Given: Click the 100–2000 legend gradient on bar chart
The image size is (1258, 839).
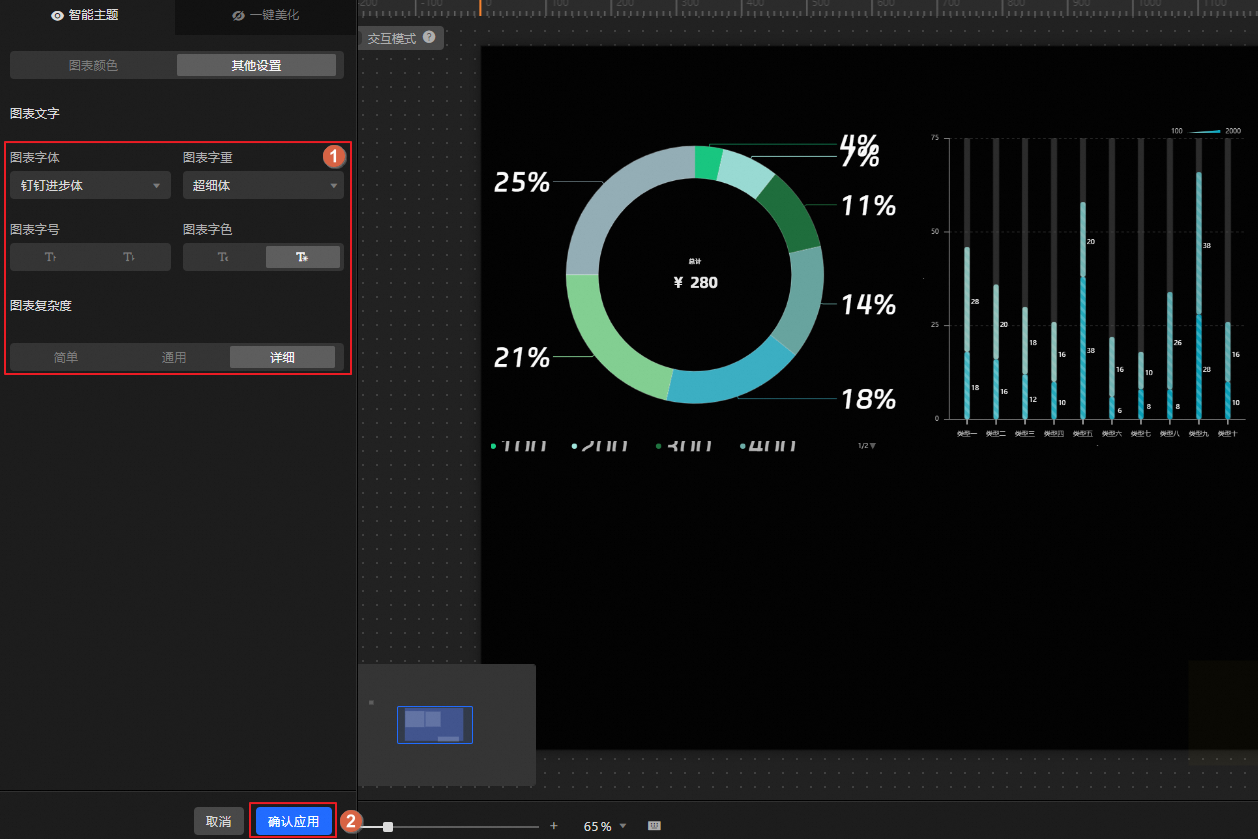Looking at the screenshot, I should 1205,131.
